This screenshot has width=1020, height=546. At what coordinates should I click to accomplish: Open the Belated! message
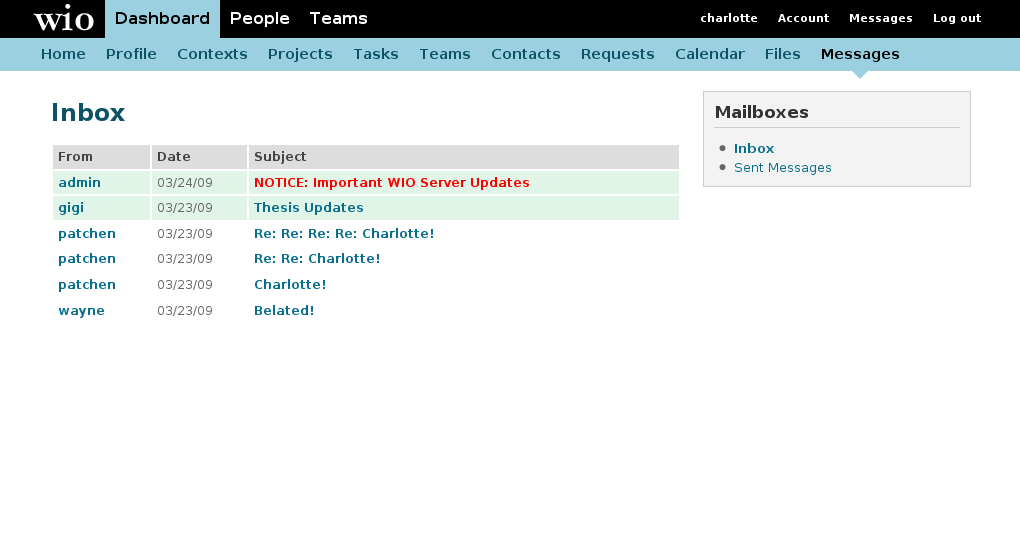click(x=284, y=311)
